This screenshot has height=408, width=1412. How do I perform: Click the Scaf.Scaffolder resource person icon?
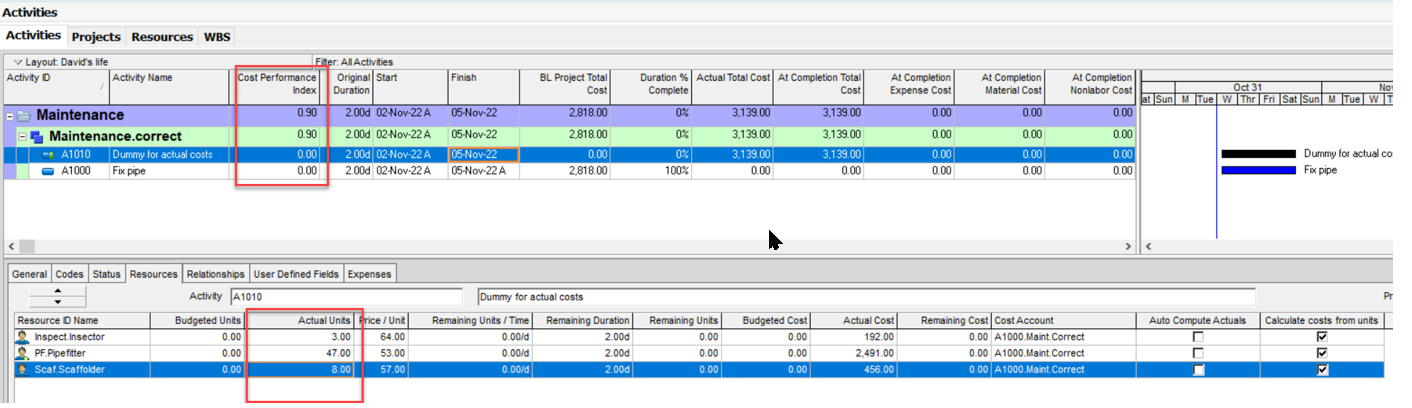click(23, 370)
